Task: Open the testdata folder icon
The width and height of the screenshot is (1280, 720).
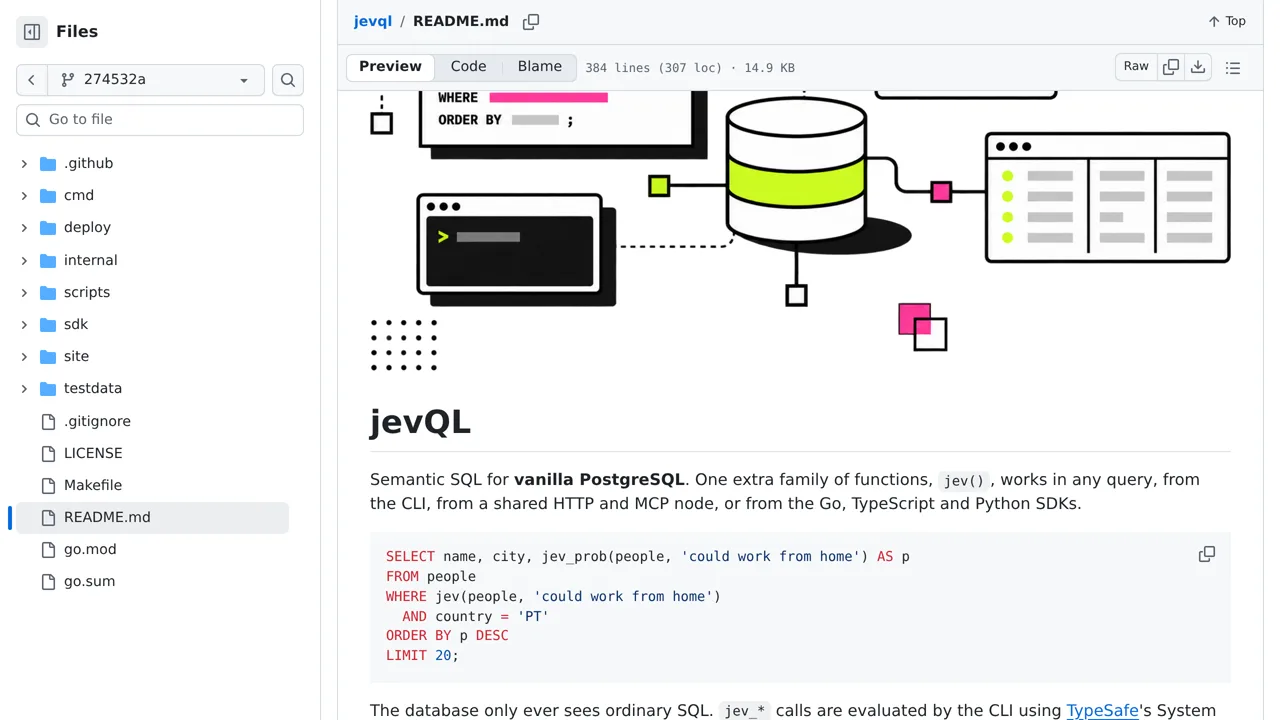Action: (x=48, y=389)
